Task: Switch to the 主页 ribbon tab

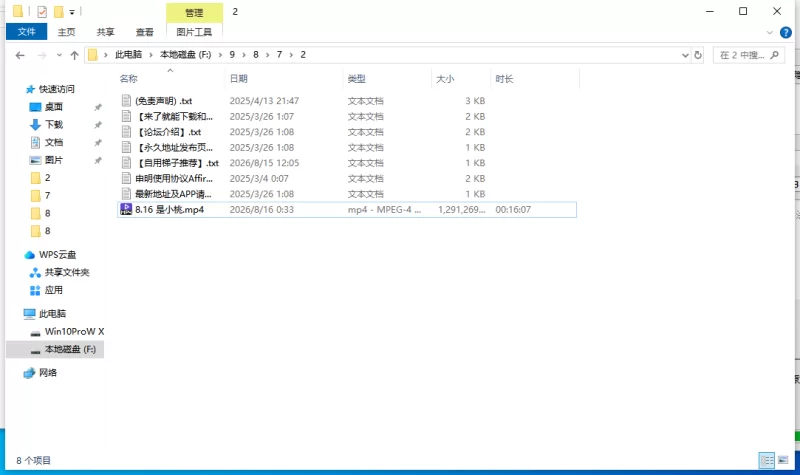Action: coord(66,32)
